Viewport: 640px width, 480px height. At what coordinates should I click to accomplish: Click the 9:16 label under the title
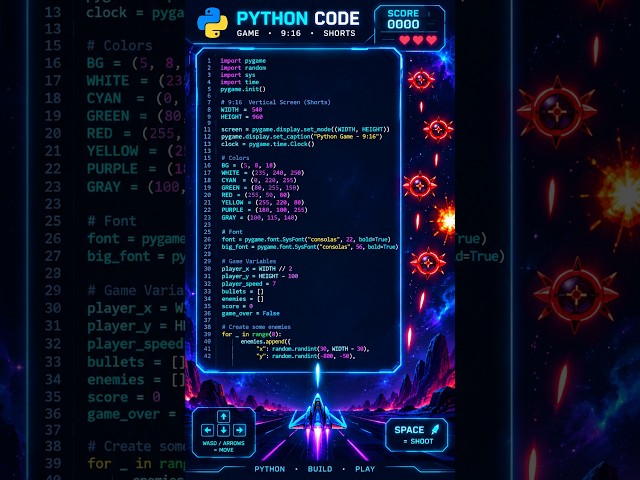pos(291,33)
